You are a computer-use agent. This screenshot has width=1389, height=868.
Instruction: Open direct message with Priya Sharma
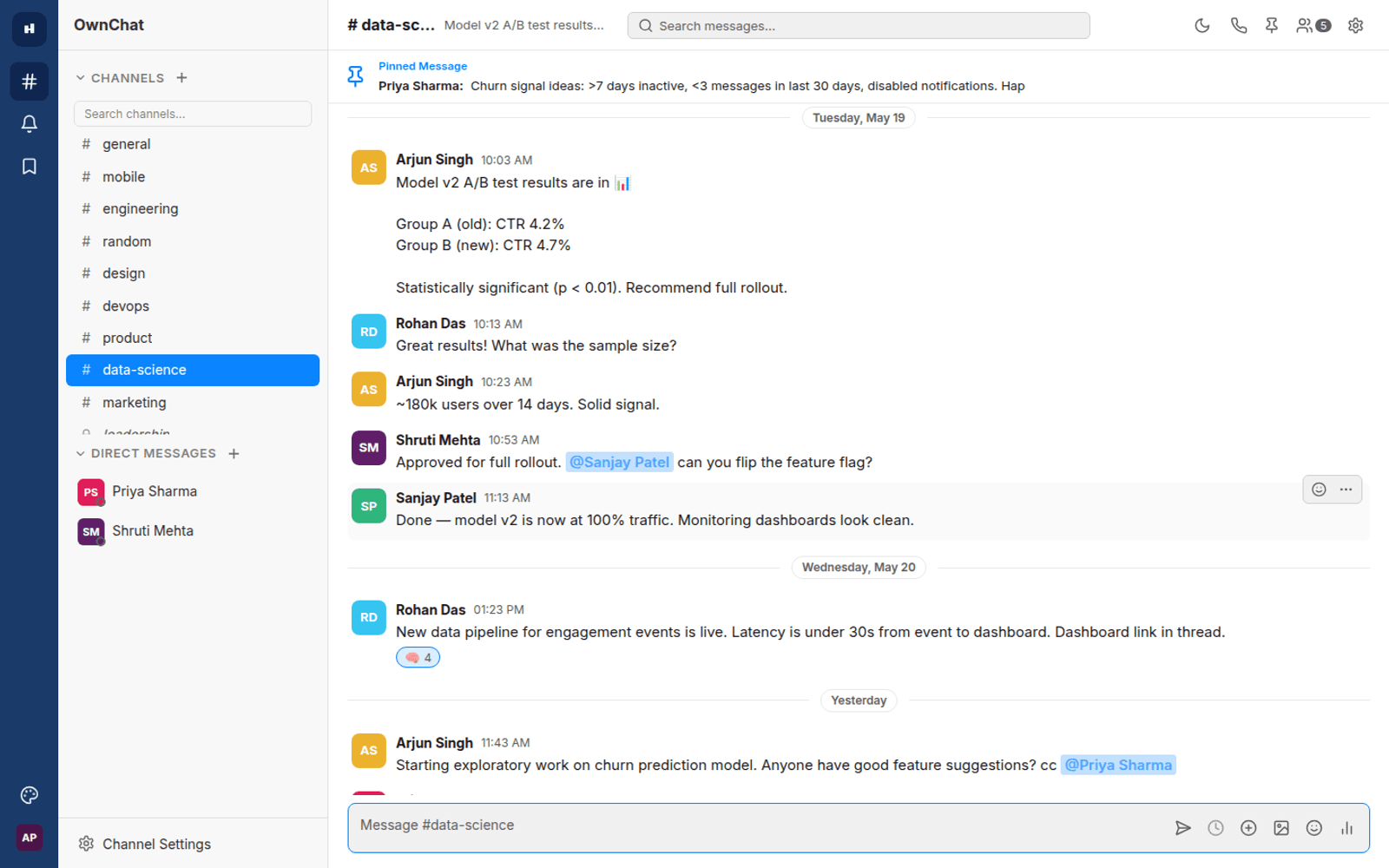(193, 492)
